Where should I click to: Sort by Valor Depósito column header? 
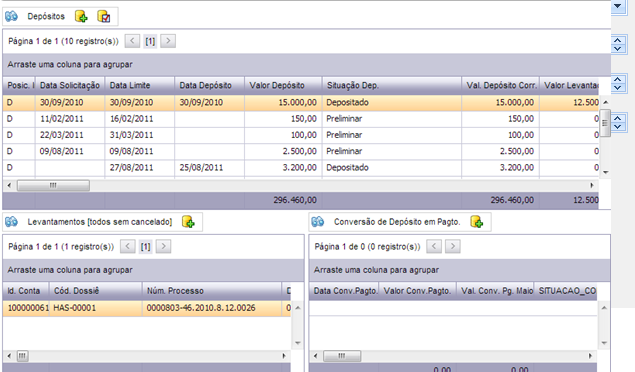(x=283, y=85)
